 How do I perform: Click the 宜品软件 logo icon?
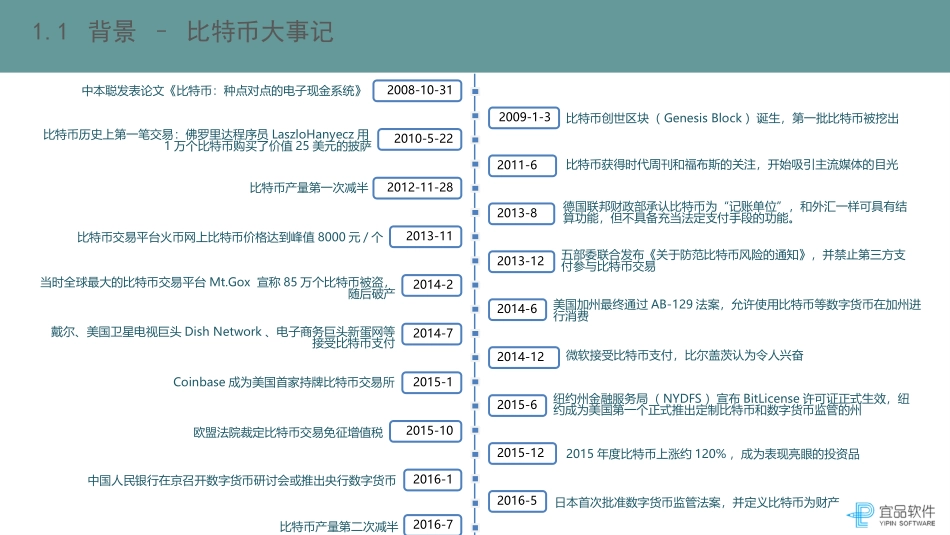click(861, 515)
